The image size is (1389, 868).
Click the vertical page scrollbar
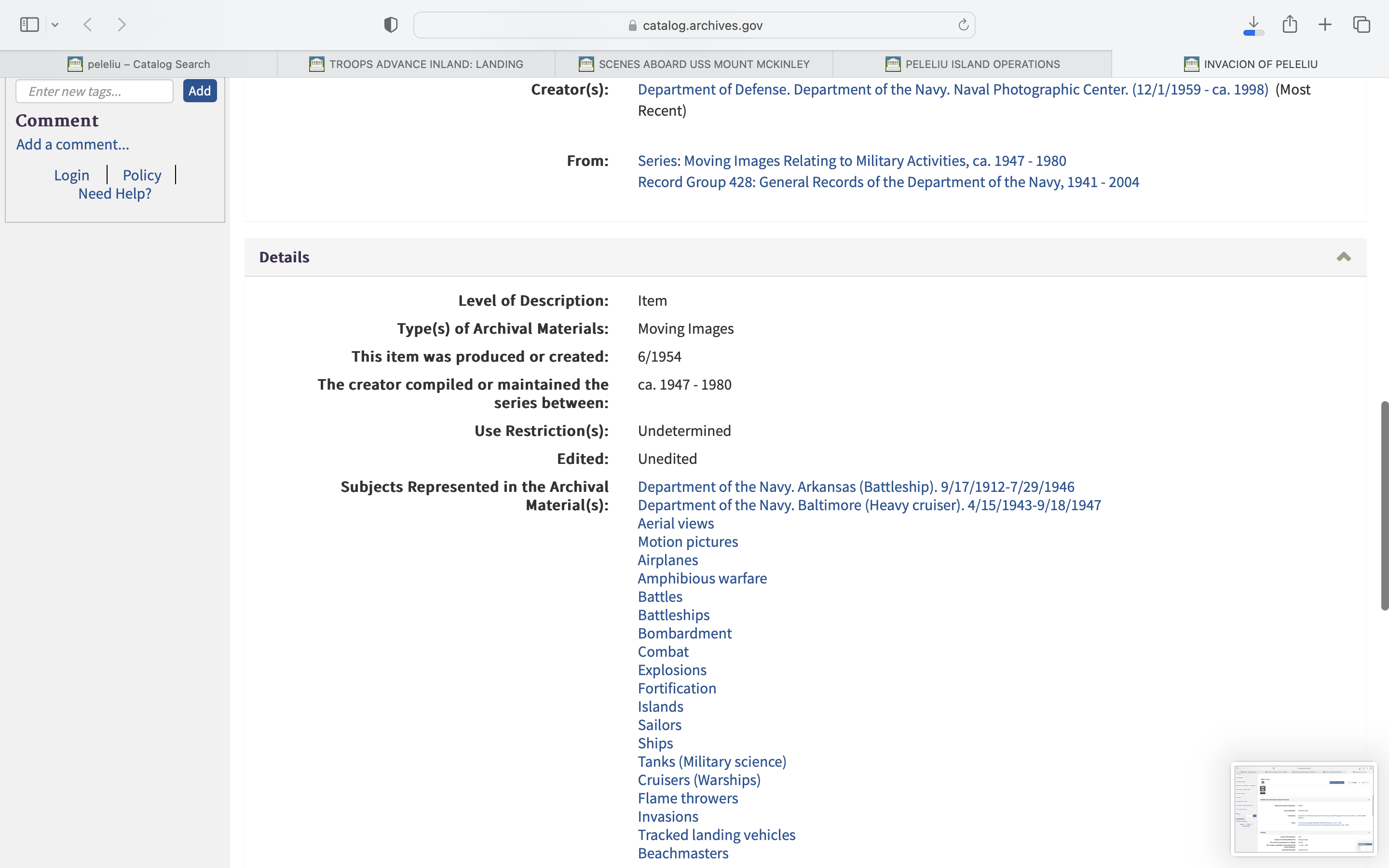click(1384, 505)
